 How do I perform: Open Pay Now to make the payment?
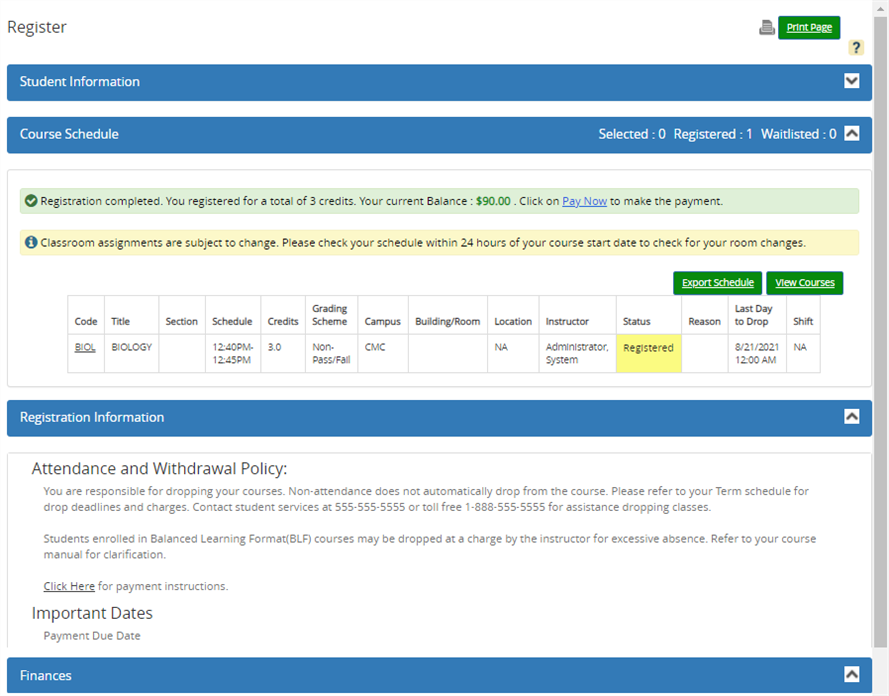[584, 201]
